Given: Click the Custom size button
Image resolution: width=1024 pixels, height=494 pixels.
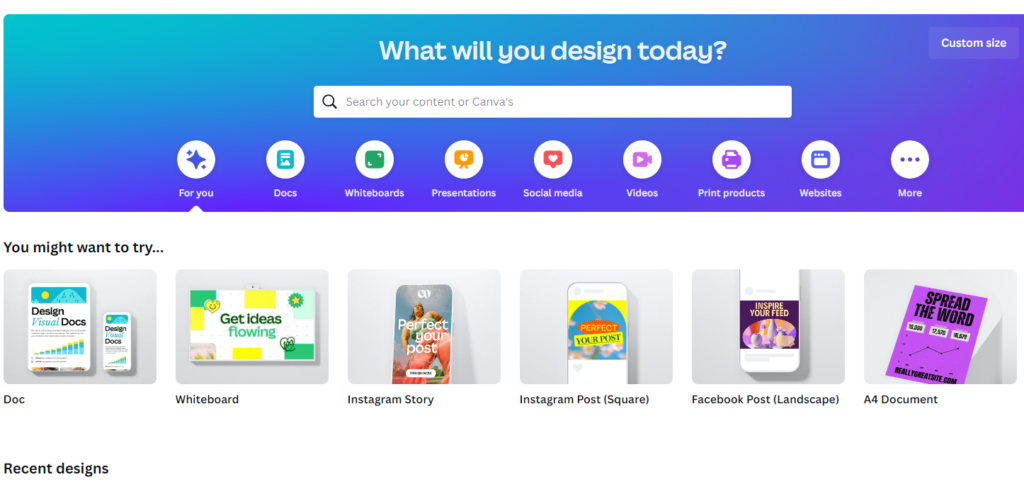Looking at the screenshot, I should coord(974,43).
